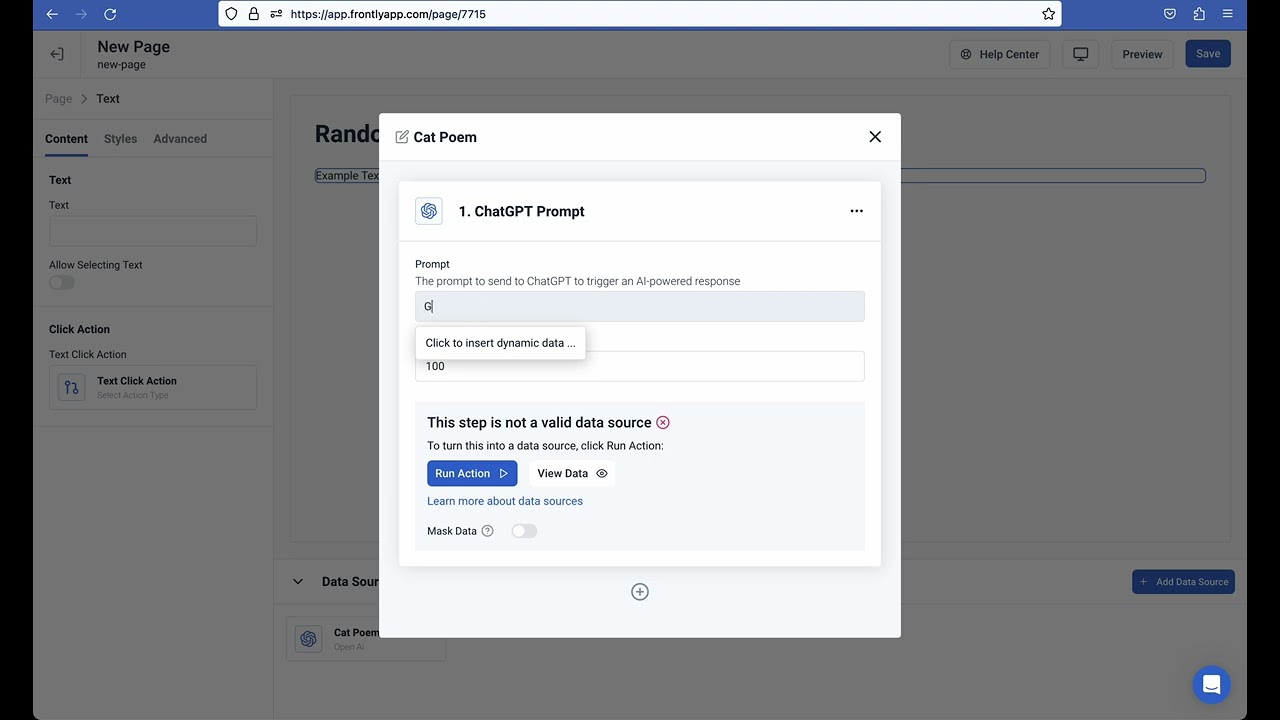
Task: Open Learn more about data sources link
Action: (505, 501)
